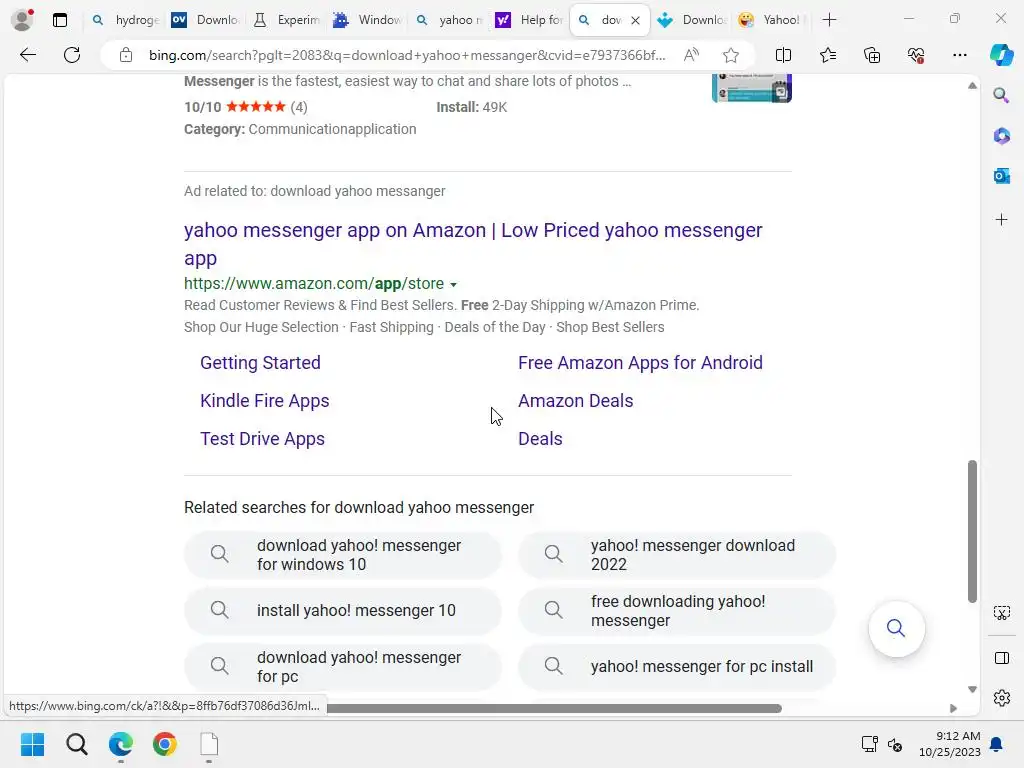Viewport: 1024px width, 768px height.
Task: Open Microsoft 365 sidebar icon
Action: (x=1001, y=136)
